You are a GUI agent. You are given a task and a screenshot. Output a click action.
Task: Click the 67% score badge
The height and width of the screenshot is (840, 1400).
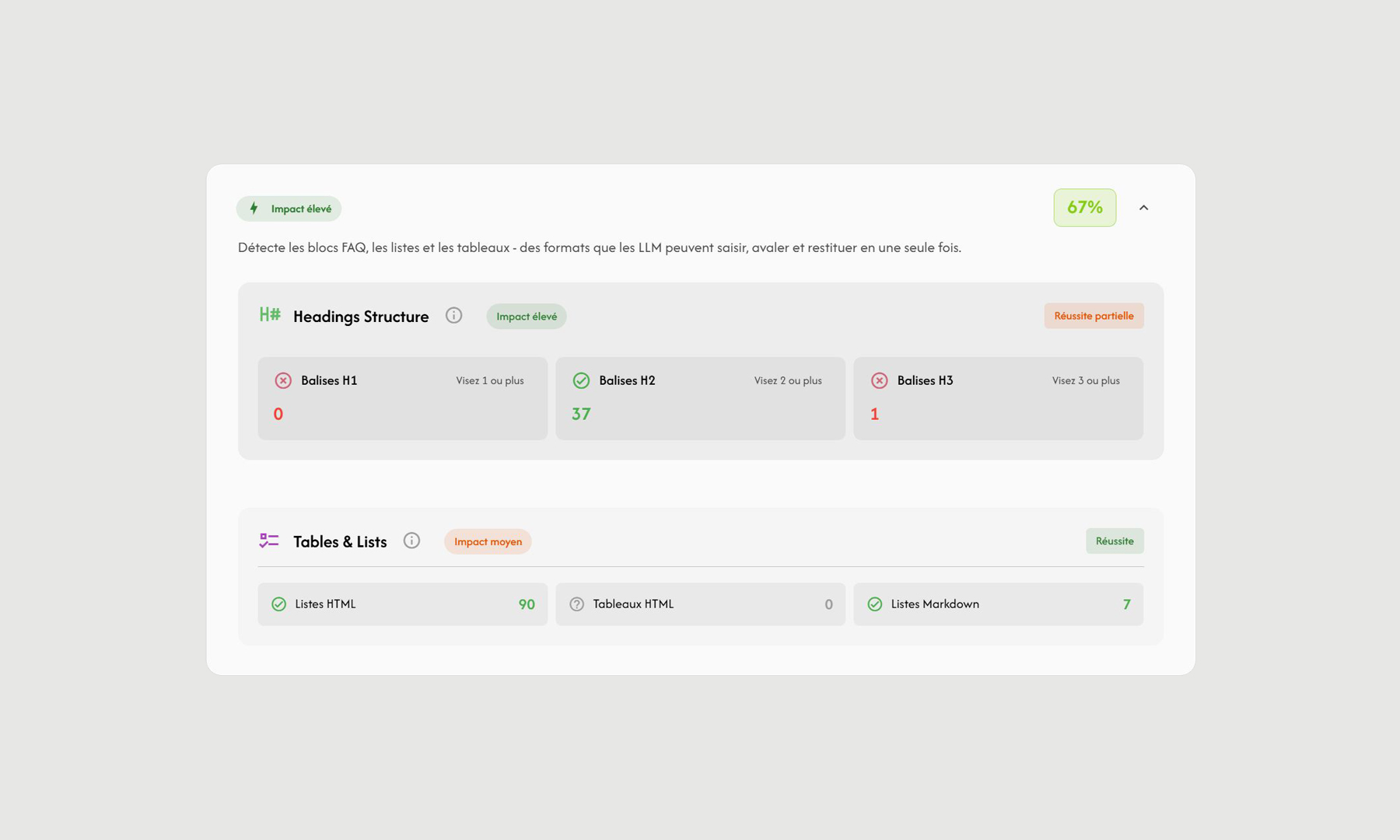[1084, 208]
